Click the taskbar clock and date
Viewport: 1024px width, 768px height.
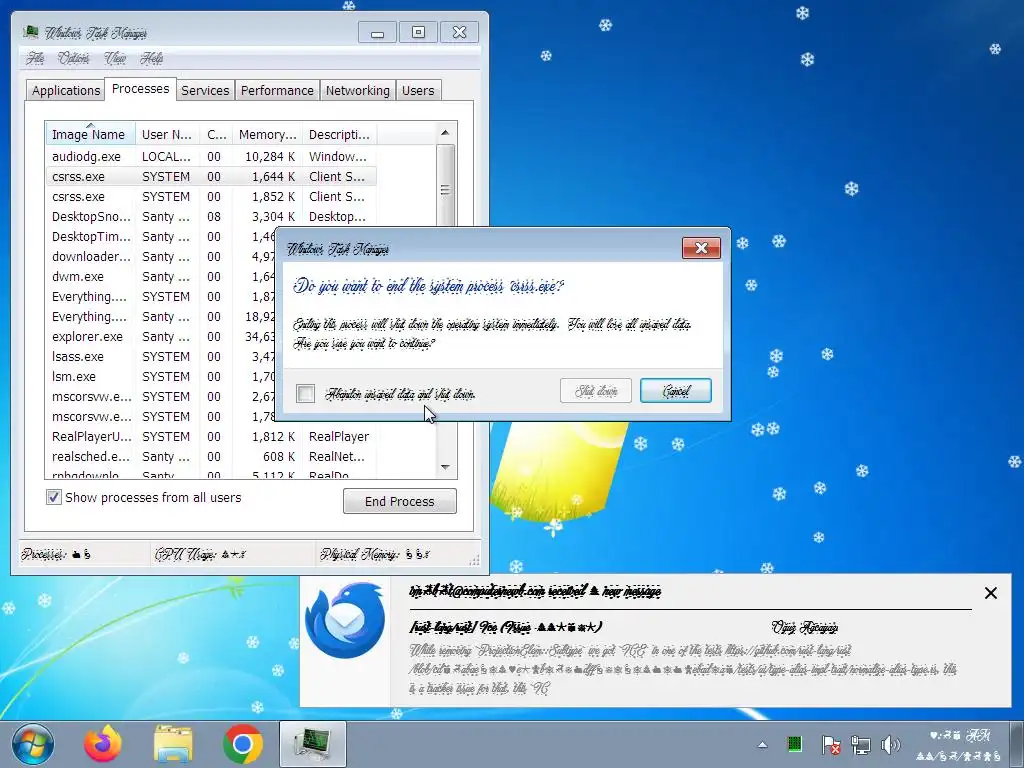click(959, 745)
